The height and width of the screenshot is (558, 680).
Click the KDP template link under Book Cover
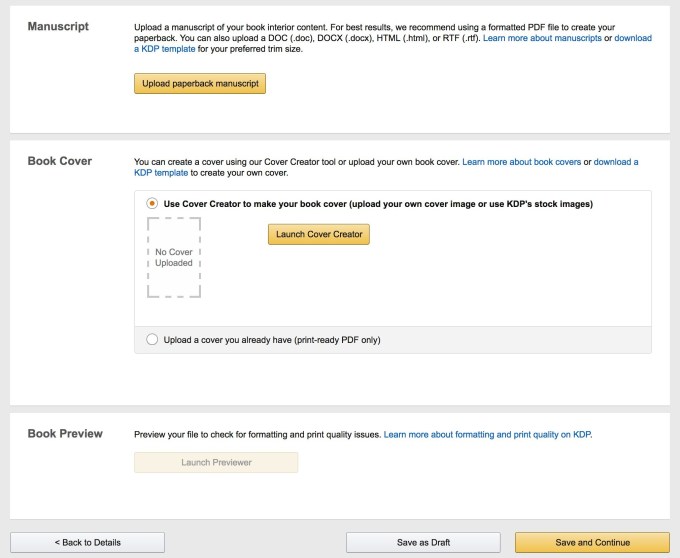point(161,173)
